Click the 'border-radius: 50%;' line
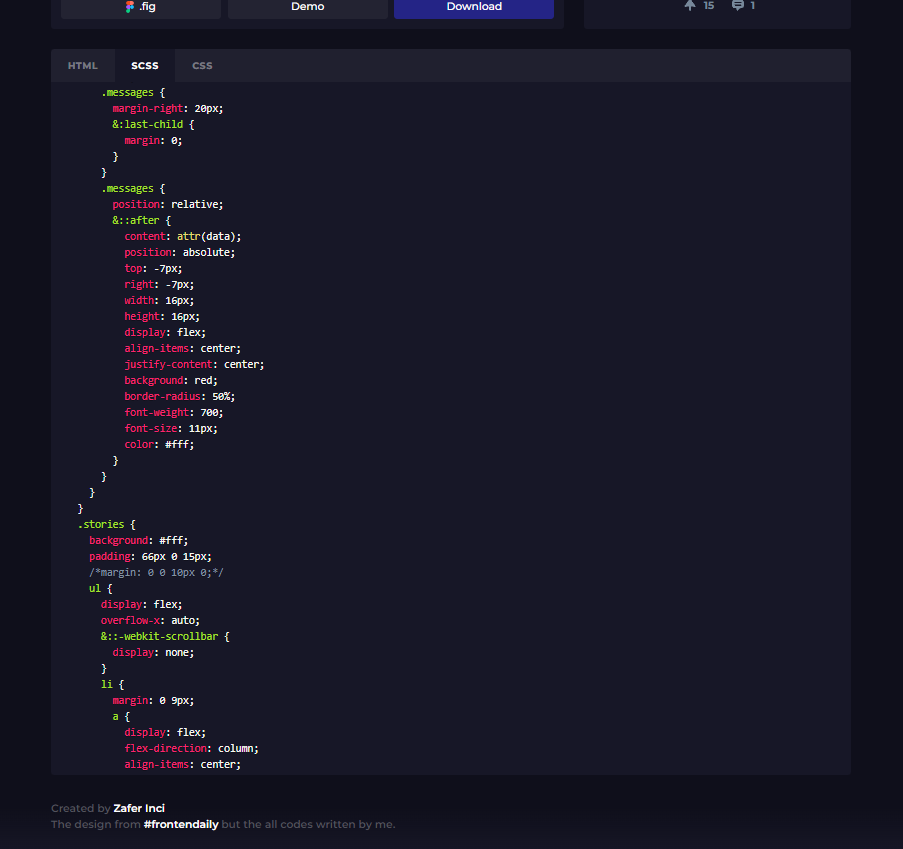Screen dimensions: 903x849 coord(180,396)
